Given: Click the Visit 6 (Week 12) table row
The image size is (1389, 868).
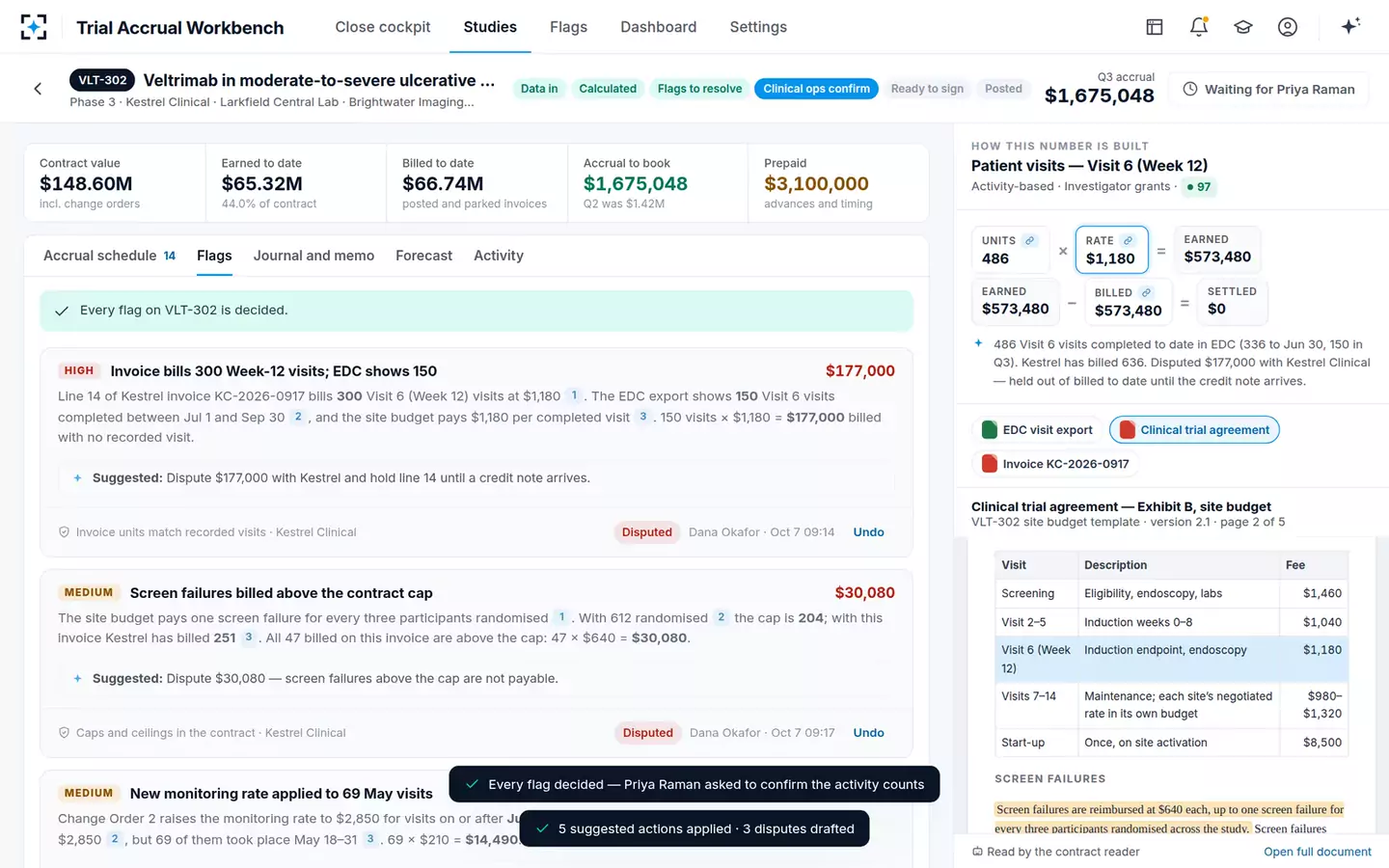Looking at the screenshot, I should [1171, 659].
